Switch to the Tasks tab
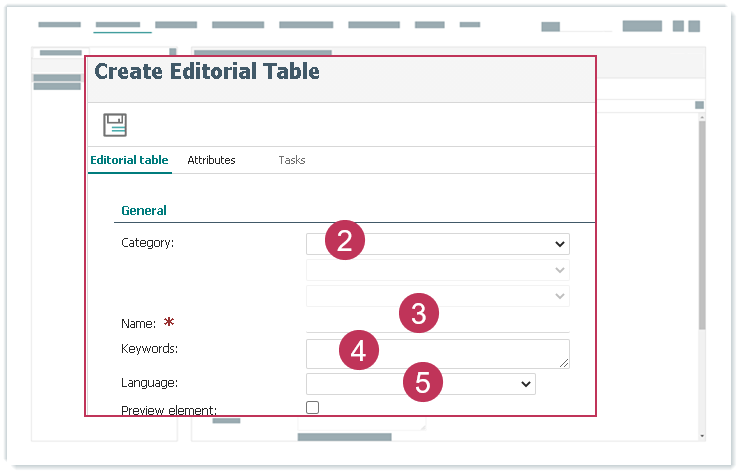The image size is (741, 475). pos(292,160)
